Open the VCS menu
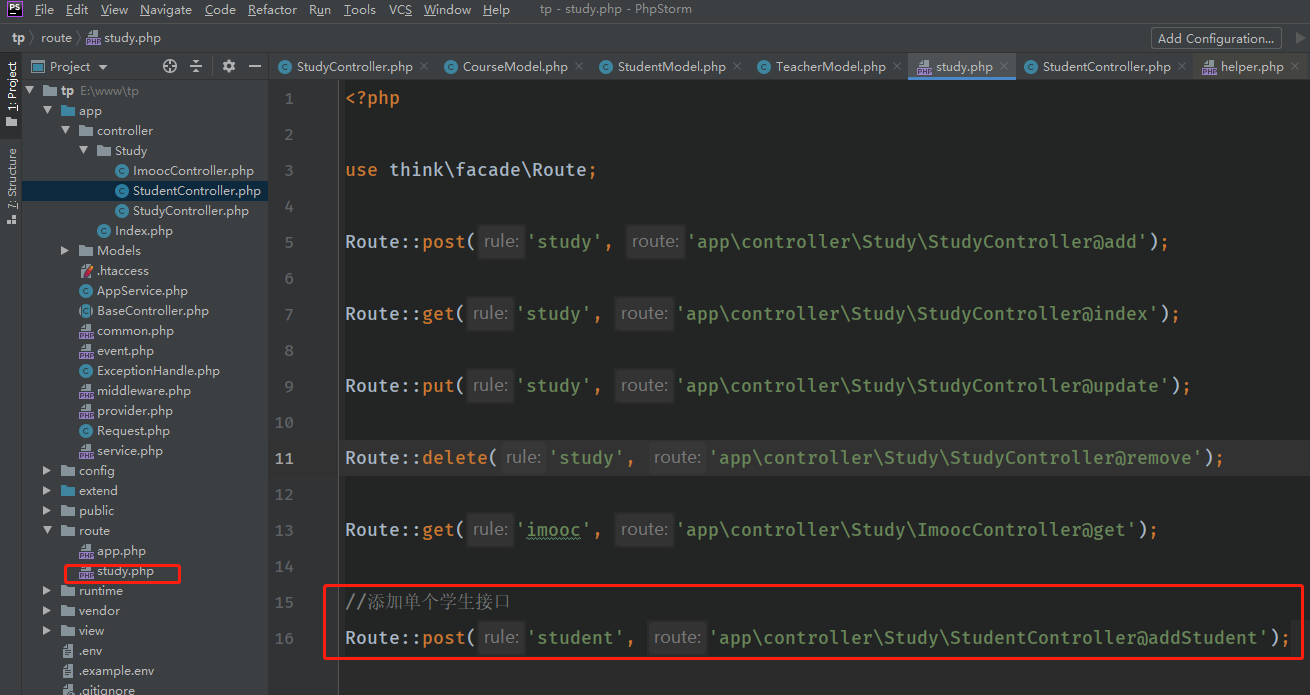The height and width of the screenshot is (695, 1310). point(400,10)
